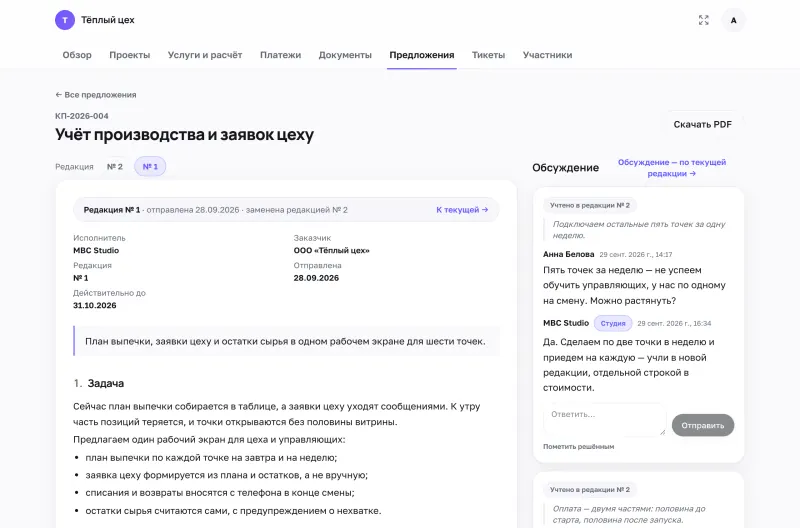Screen dimensions: 800x528
Task: Go back via Все предложения link
Action: tap(95, 95)
